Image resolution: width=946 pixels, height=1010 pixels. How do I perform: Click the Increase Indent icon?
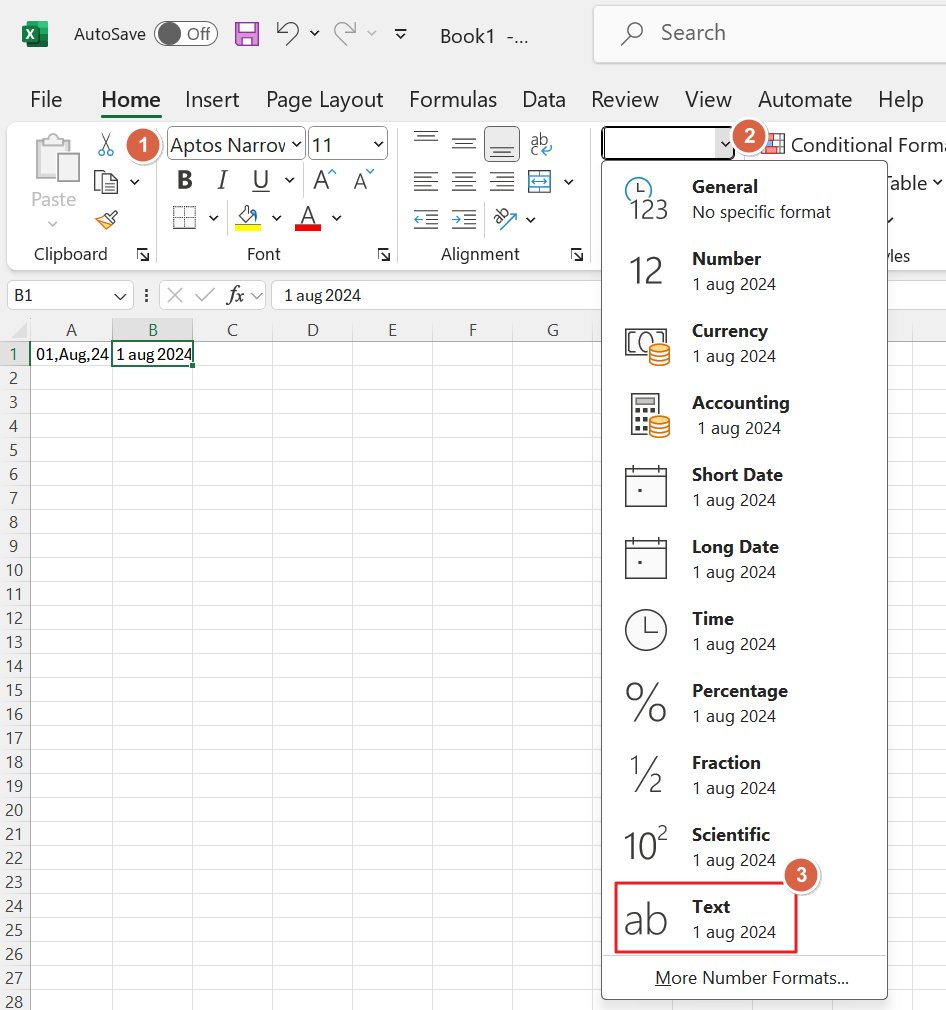464,219
